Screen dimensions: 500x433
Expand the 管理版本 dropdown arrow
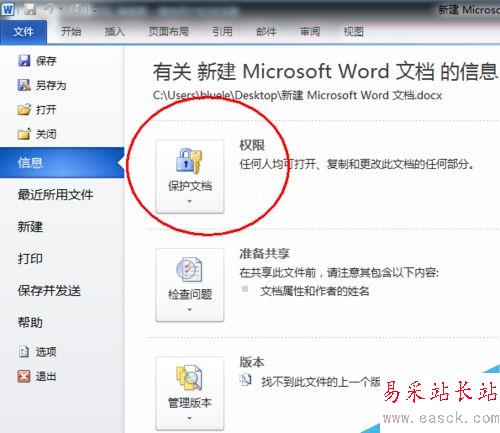(x=189, y=418)
